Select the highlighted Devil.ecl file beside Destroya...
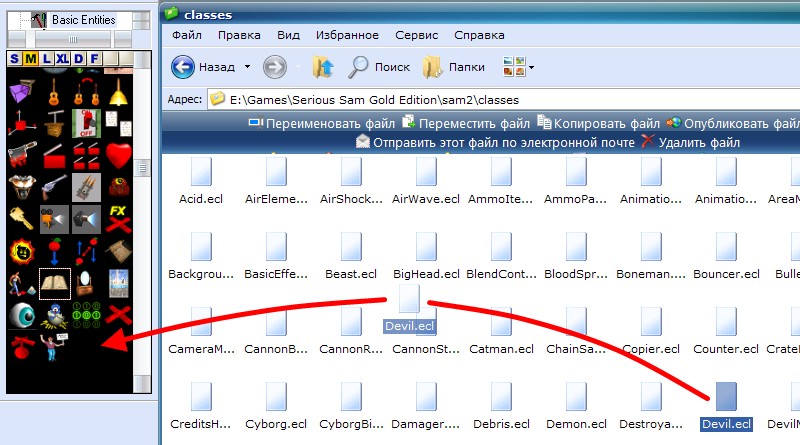The image size is (800, 445). tap(726, 406)
